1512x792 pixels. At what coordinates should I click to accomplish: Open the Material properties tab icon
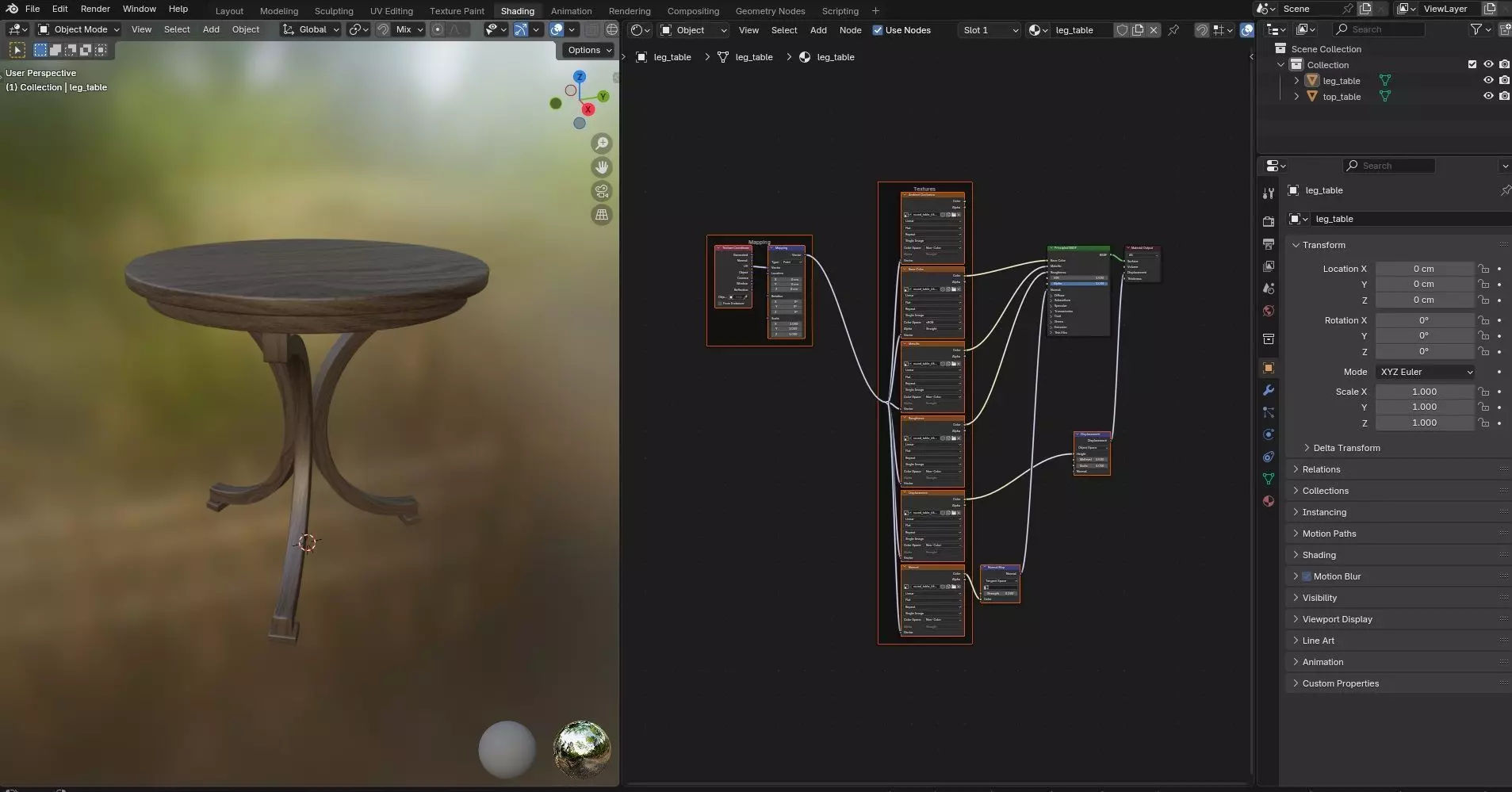click(x=1269, y=501)
